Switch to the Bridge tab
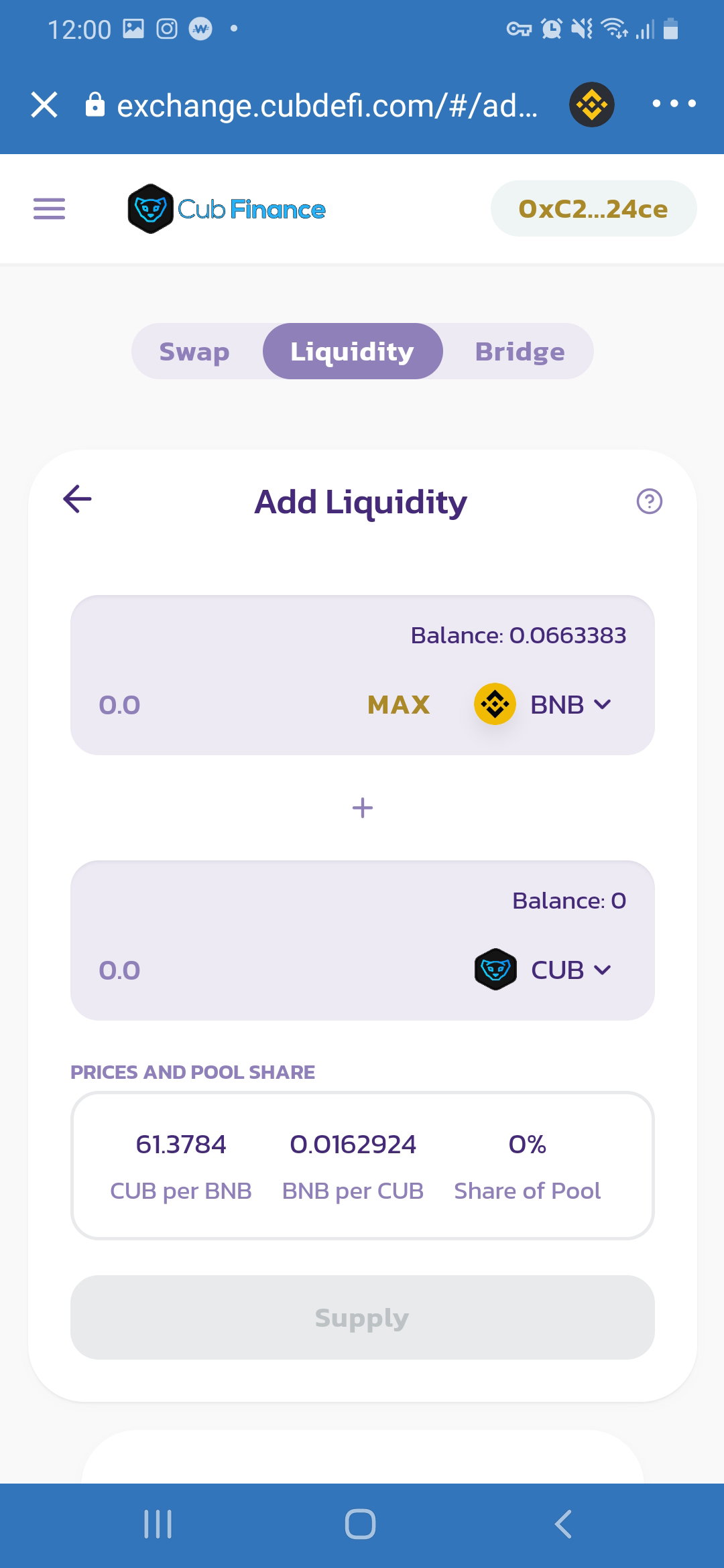The image size is (724, 1568). [x=520, y=351]
